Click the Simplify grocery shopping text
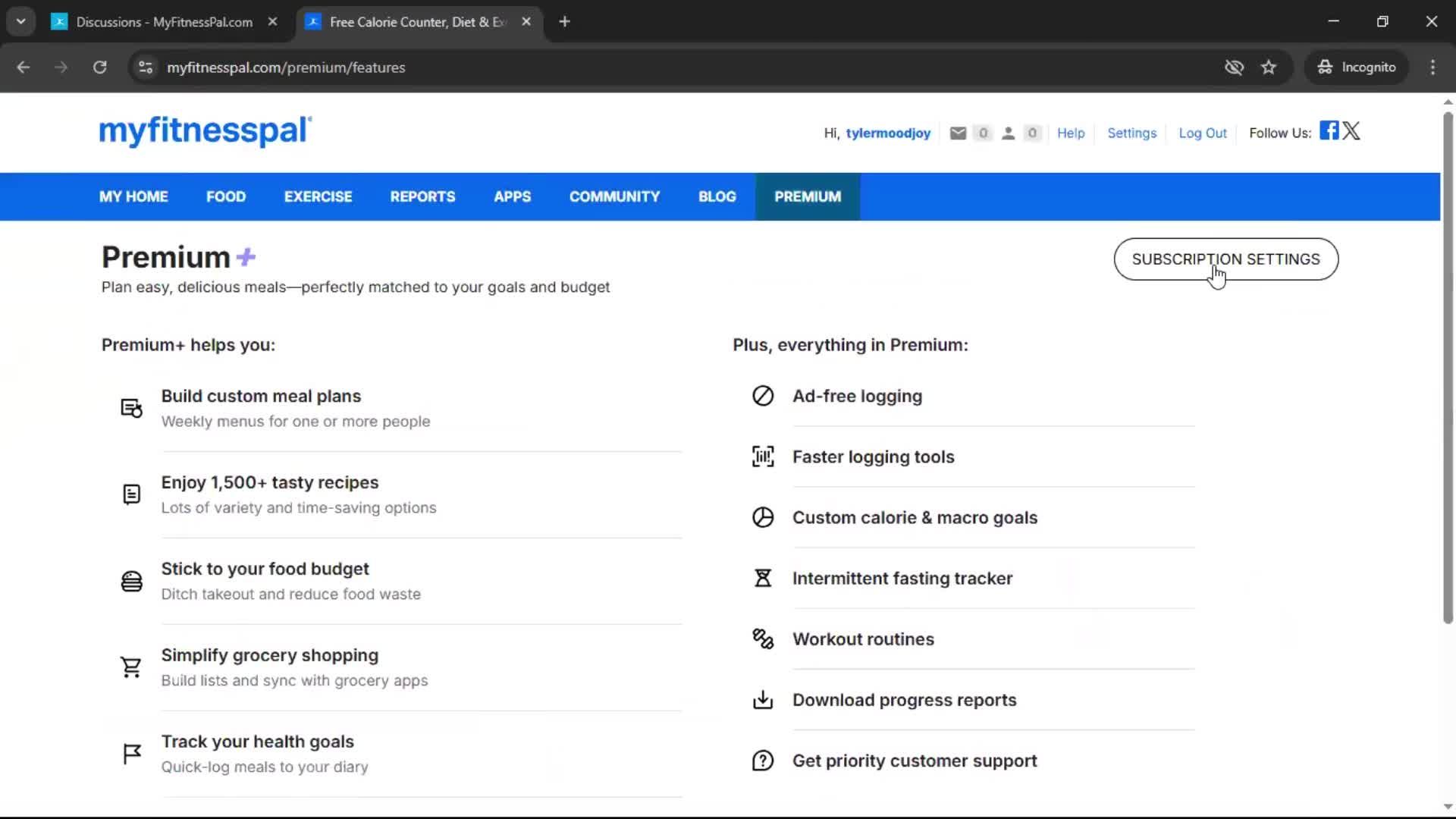Image resolution: width=1456 pixels, height=819 pixels. (270, 656)
